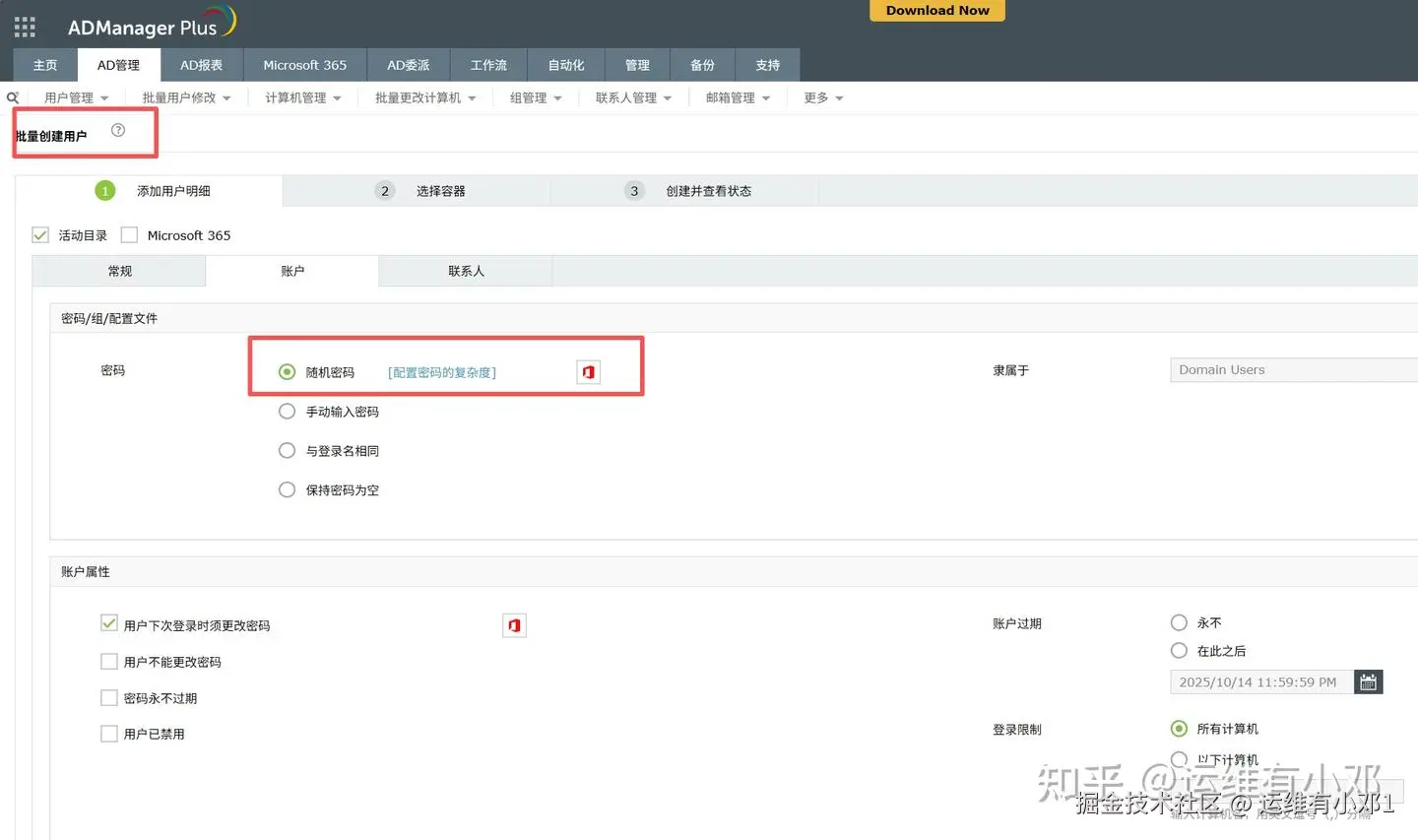
Task: Select the 手动输入密码 radio option
Action: click(287, 412)
